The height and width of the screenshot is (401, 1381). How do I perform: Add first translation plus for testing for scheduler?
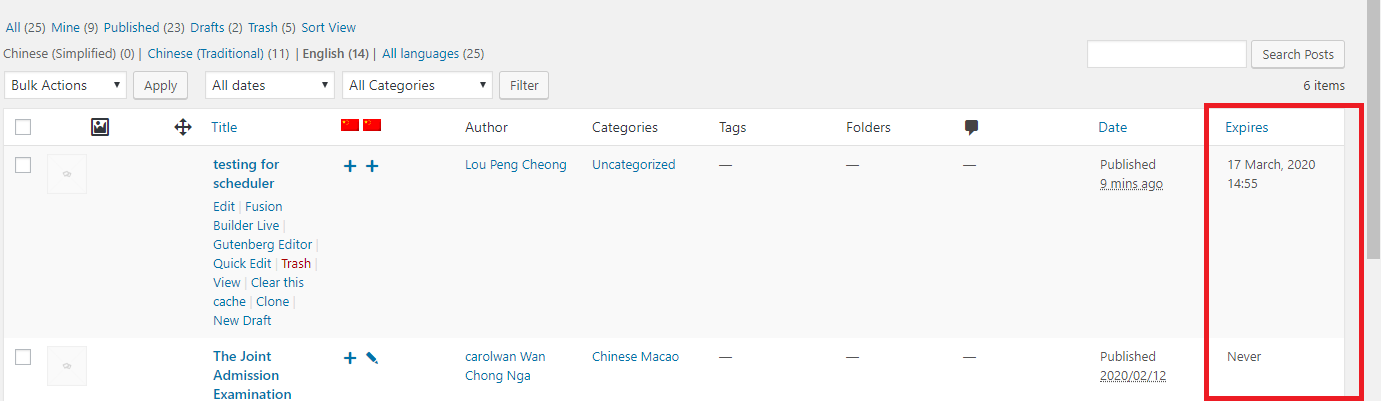click(x=350, y=166)
